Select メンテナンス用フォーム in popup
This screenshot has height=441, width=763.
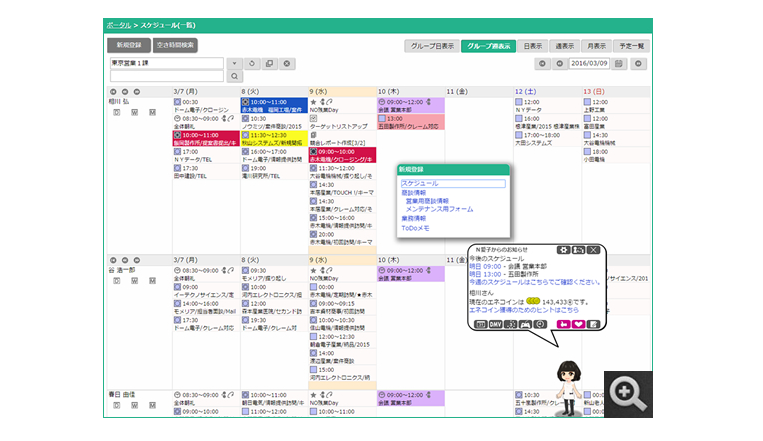click(x=439, y=209)
